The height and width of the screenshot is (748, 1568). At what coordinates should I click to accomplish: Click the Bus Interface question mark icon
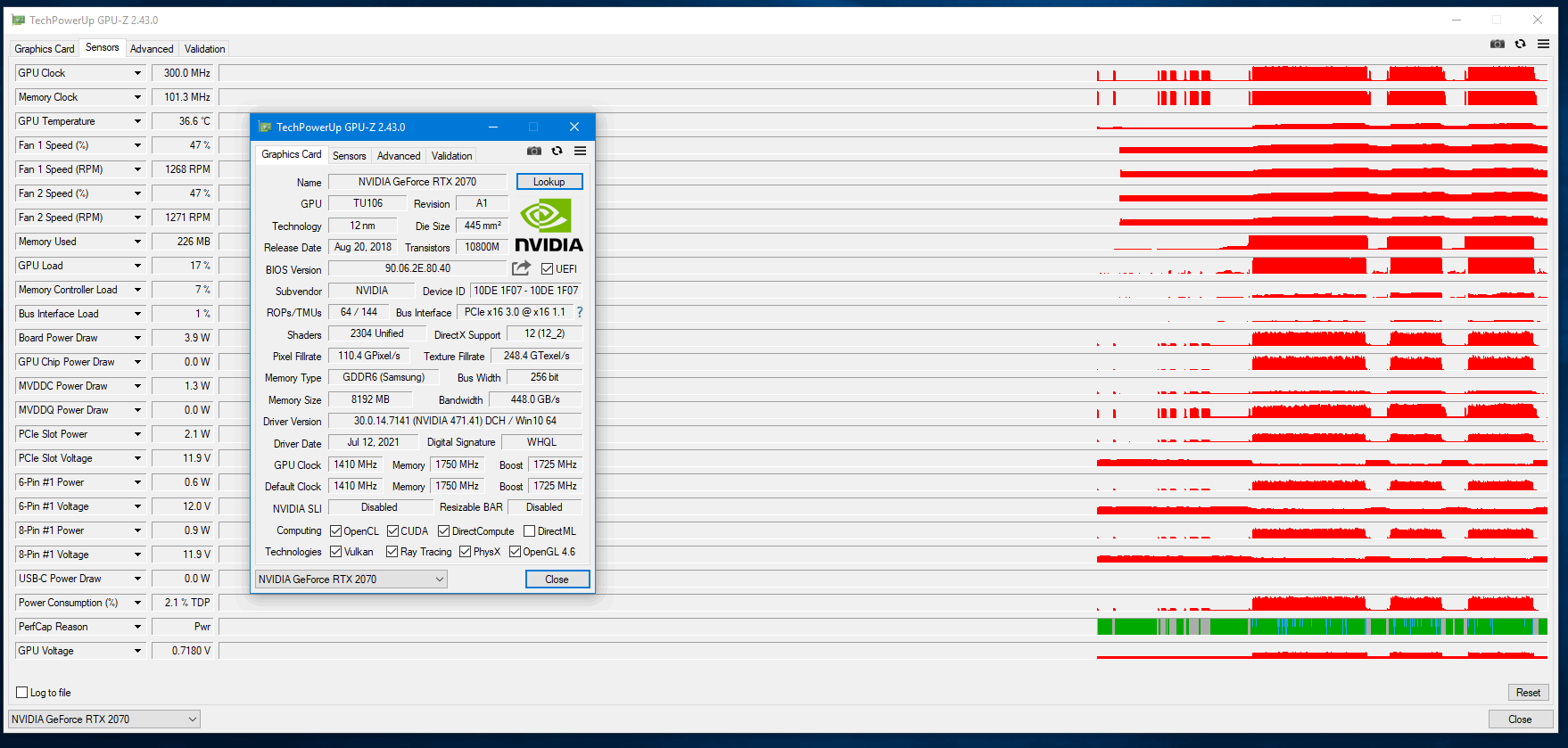pyautogui.click(x=580, y=312)
